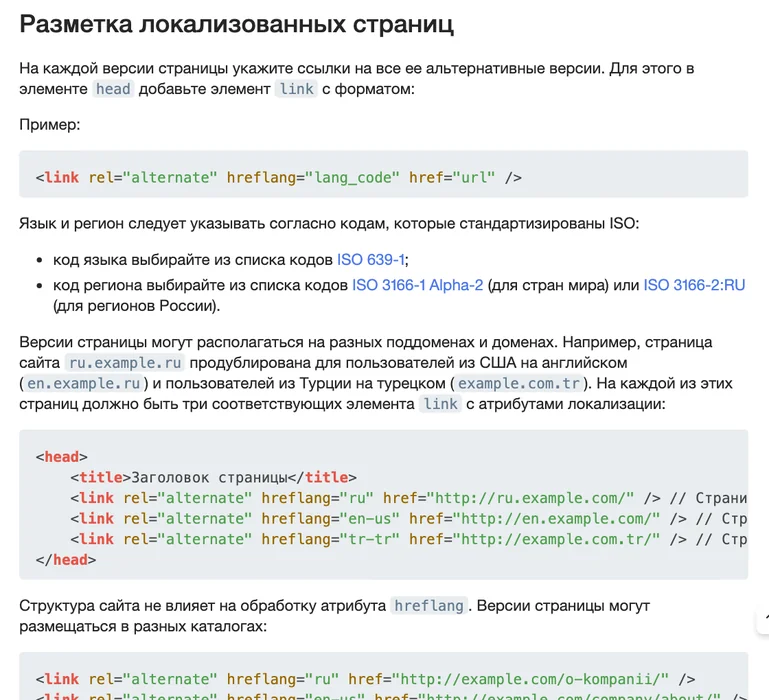Click the code line with hreflang="tr-tr"
Screen dimensions: 769x700
[x=409, y=539]
